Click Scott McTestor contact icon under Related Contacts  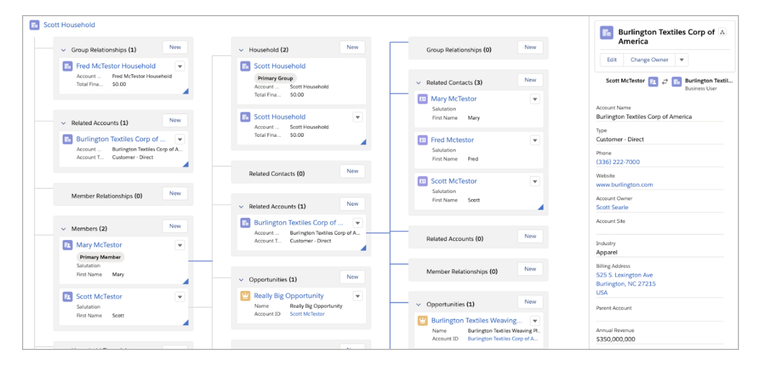pyautogui.click(x=422, y=181)
